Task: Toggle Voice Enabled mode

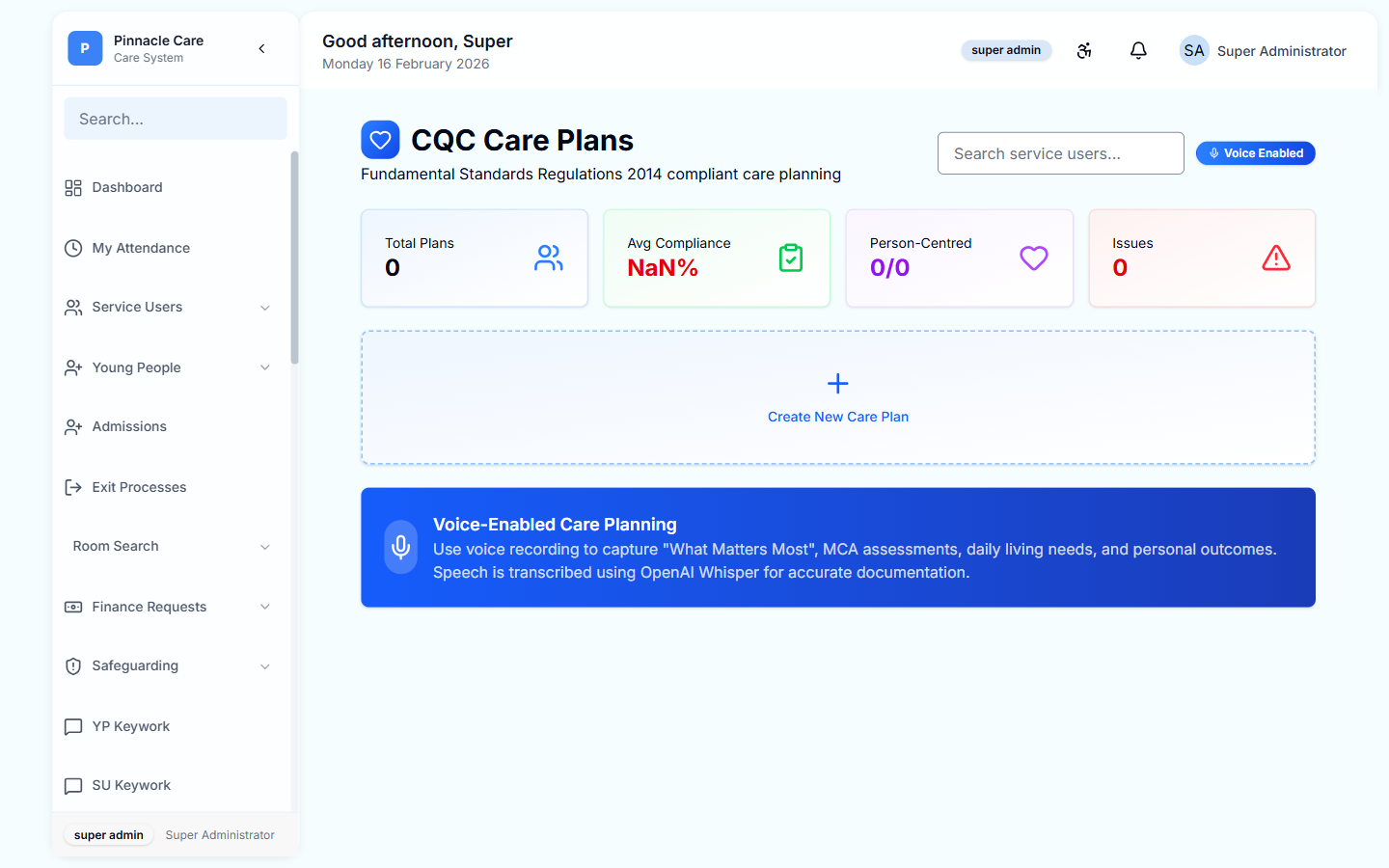Action: coord(1255,152)
